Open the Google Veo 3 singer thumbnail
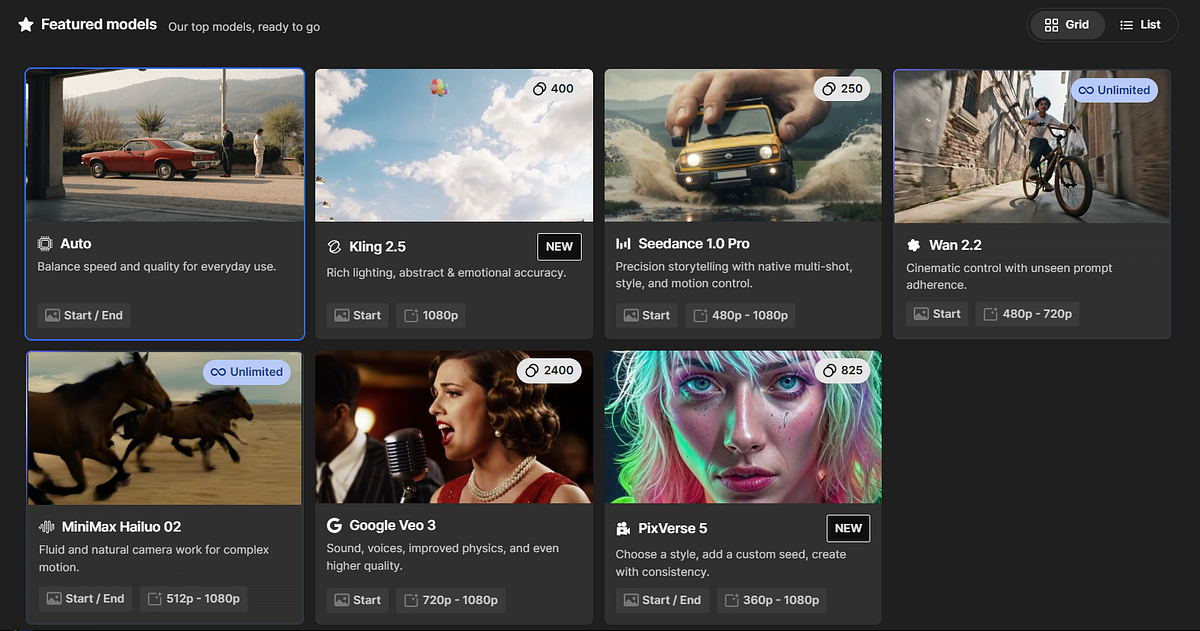This screenshot has height=631, width=1200. pos(454,427)
